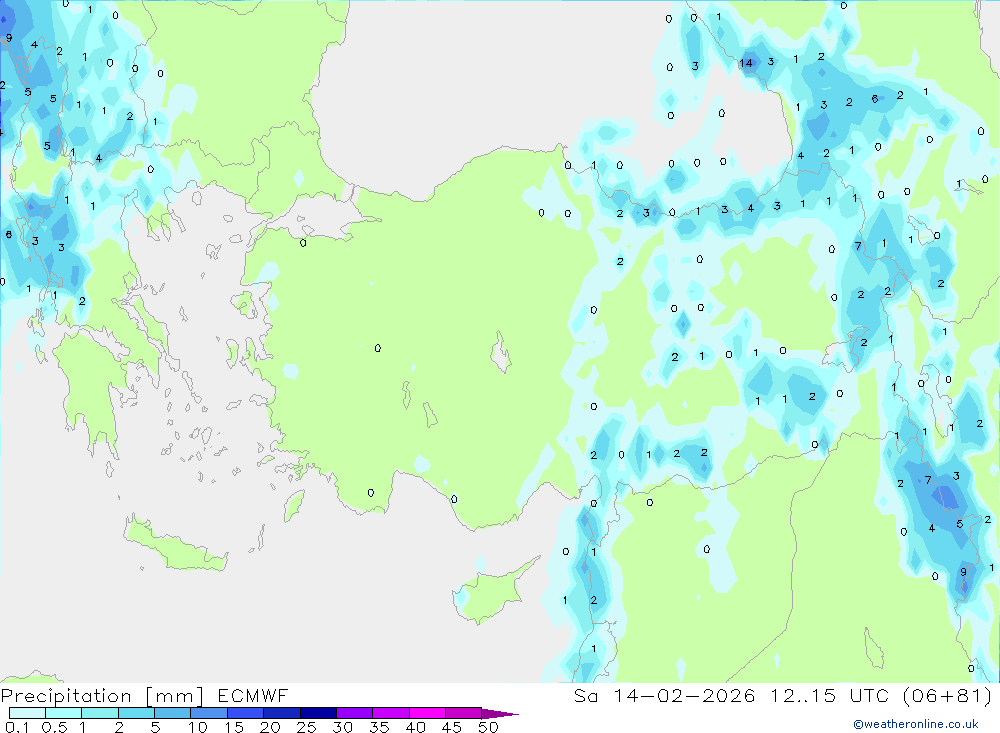
Task: Click the "(06+81)" forecast run text
Action: [x=948, y=695]
